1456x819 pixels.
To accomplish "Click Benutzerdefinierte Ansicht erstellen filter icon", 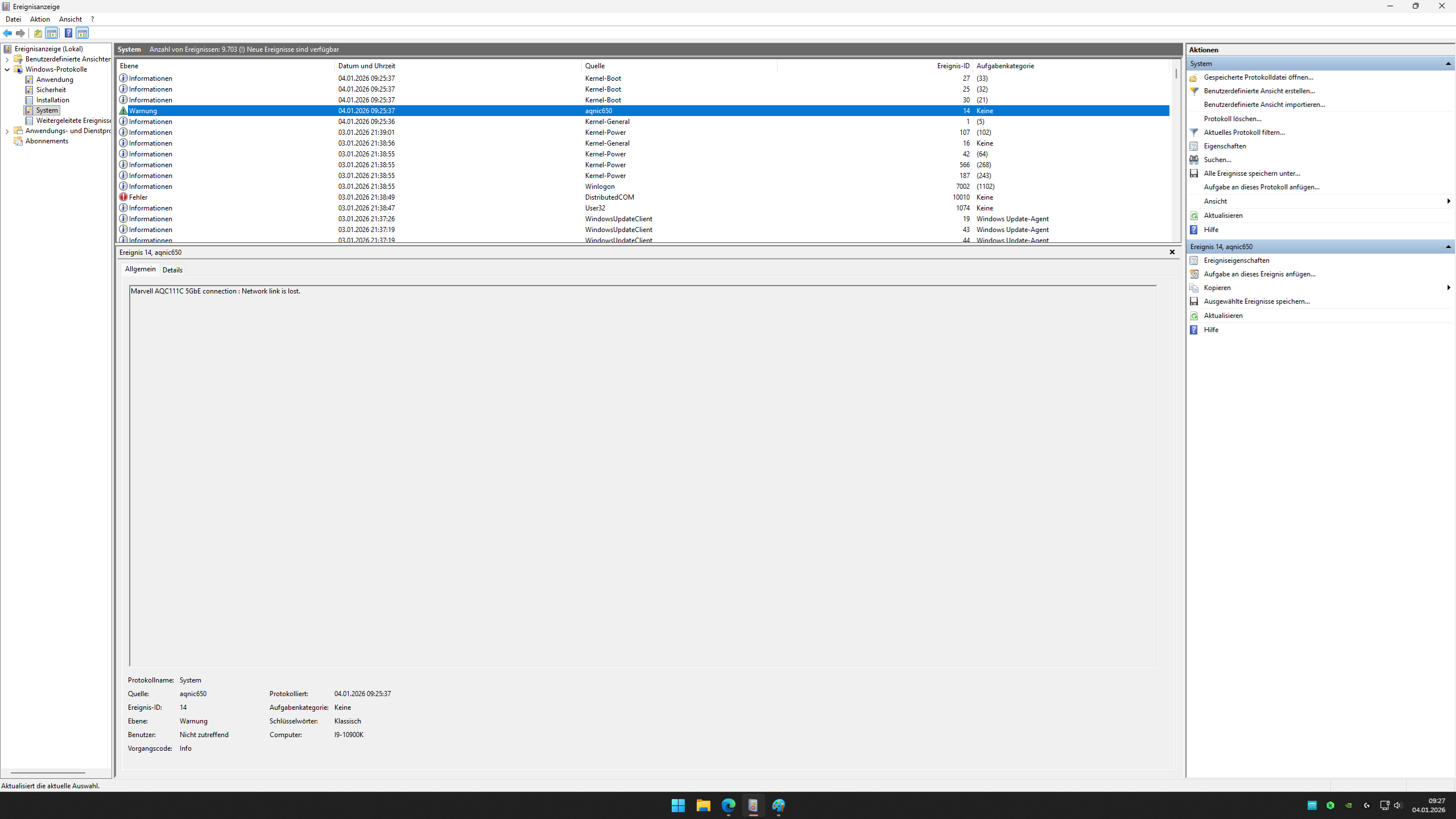I will (1194, 91).
